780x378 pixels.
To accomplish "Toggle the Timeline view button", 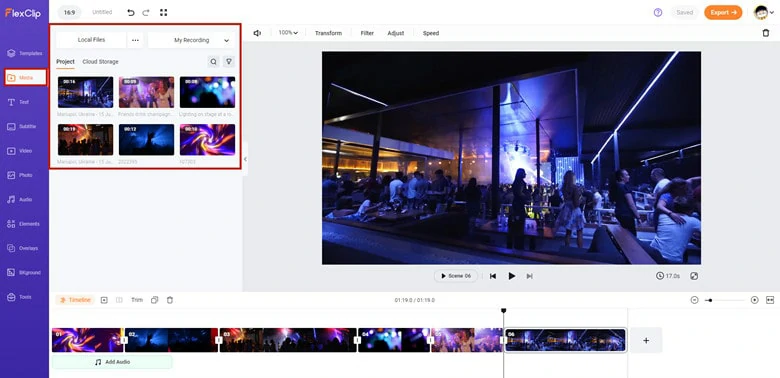I will [x=75, y=300].
